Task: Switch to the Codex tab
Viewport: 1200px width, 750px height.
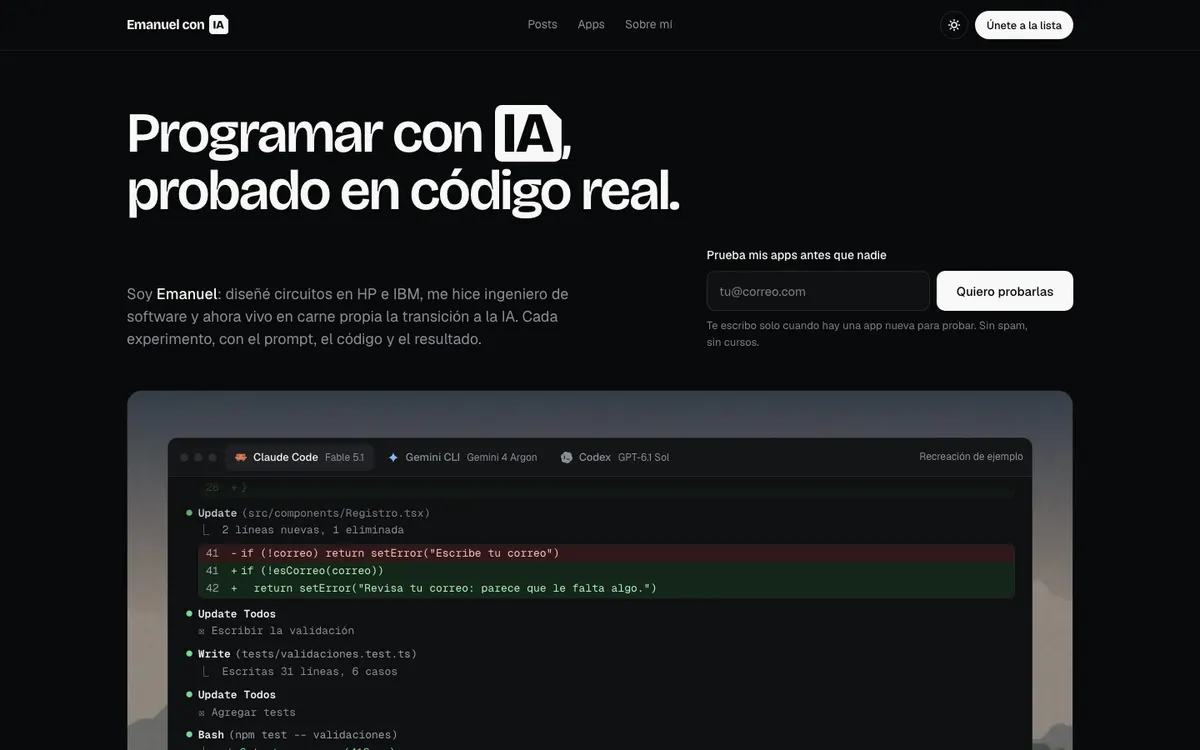Action: [x=615, y=457]
